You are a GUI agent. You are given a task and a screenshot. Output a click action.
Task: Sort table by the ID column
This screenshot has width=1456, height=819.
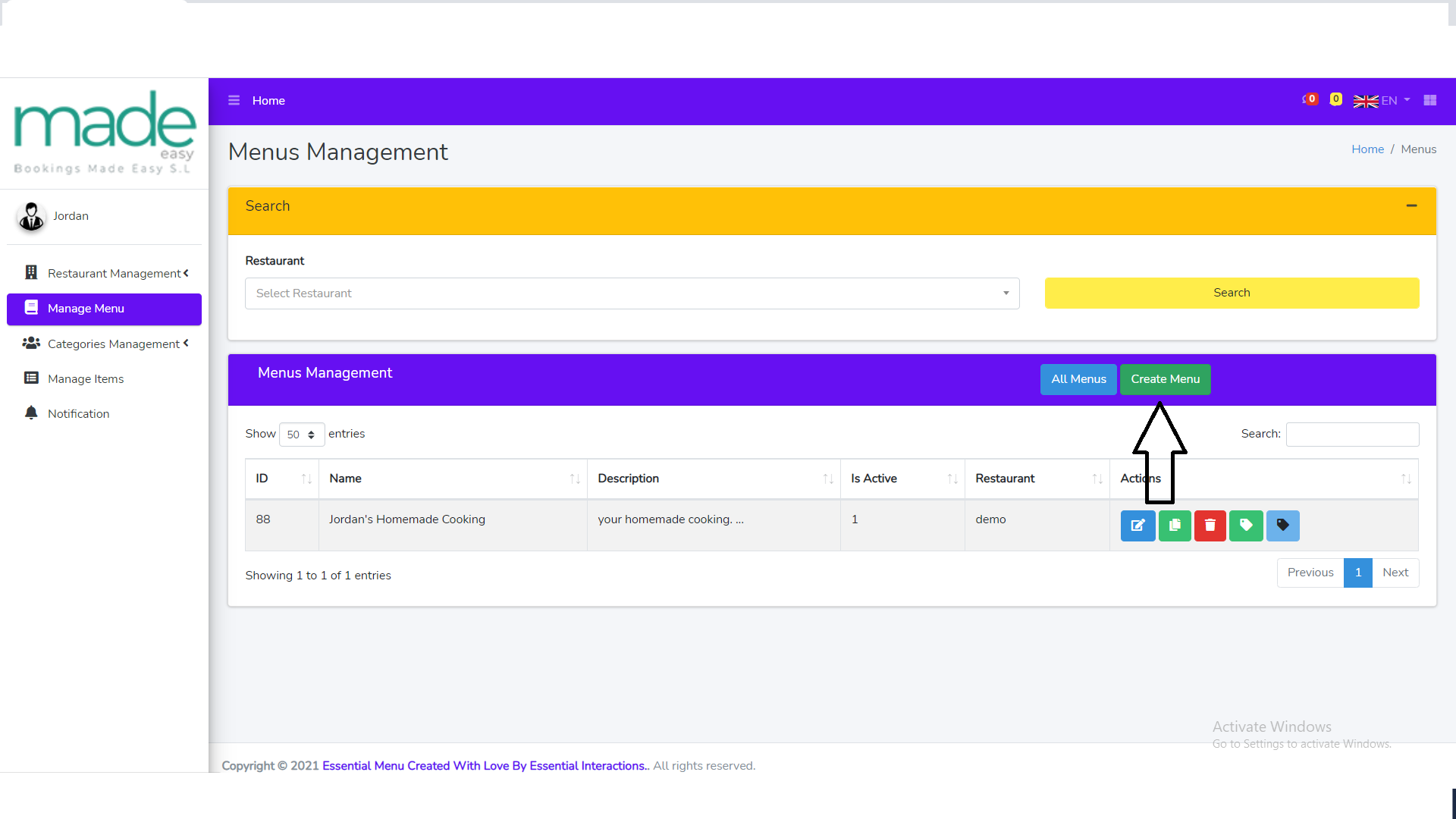[282, 479]
